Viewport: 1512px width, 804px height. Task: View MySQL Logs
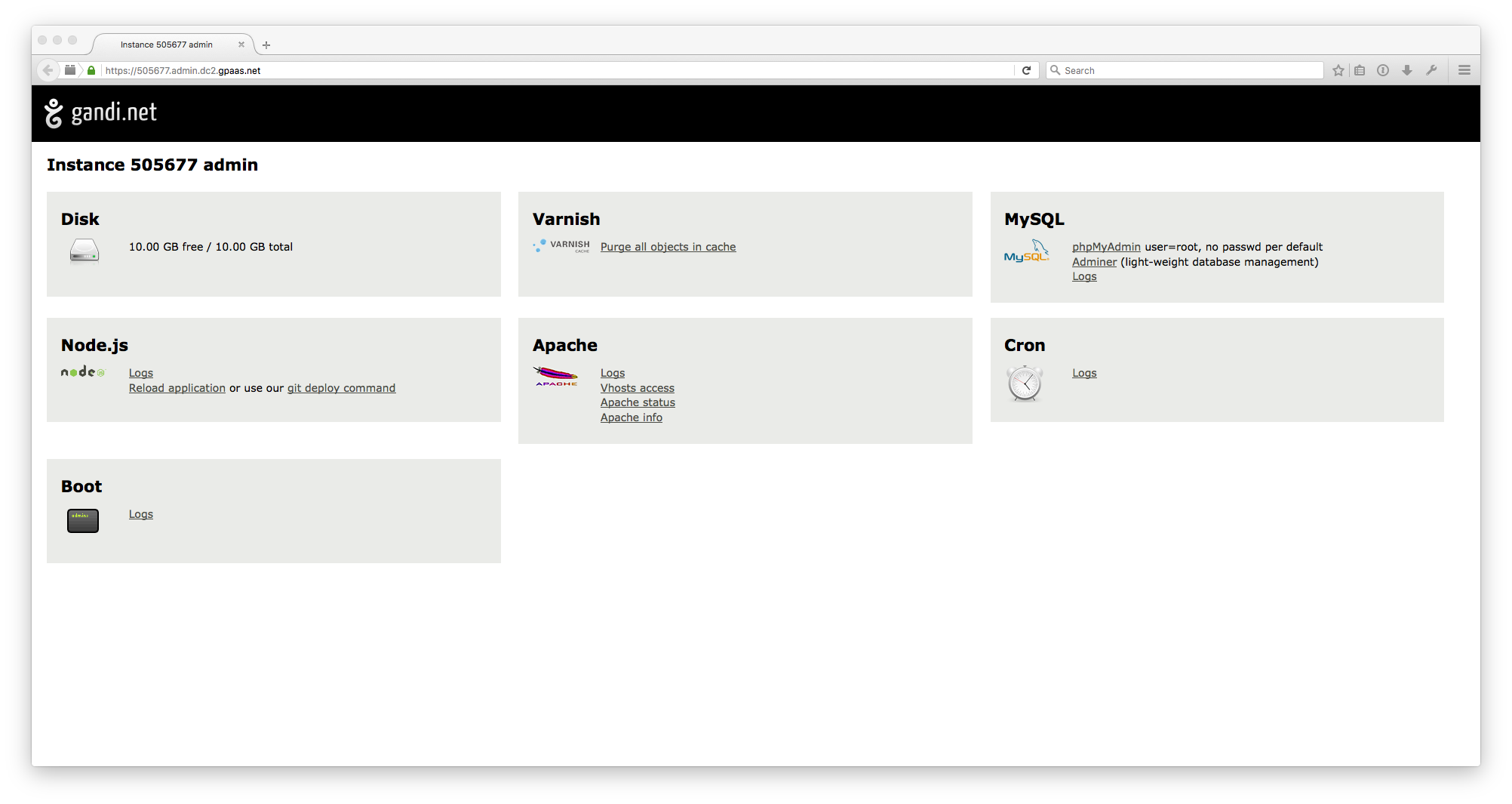coord(1084,276)
